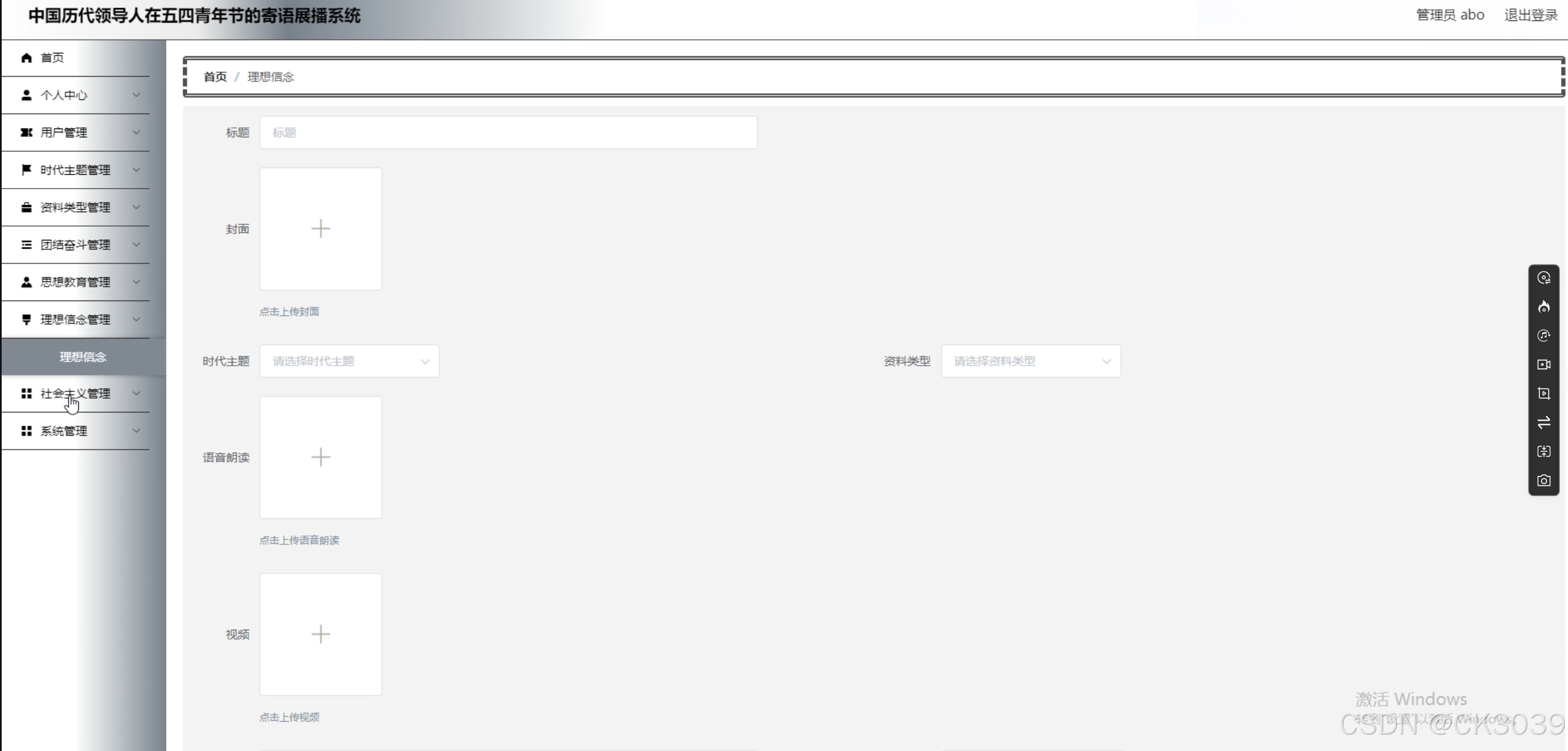Click the 标题 text input field
Viewport: 1568px width, 751px height.
(508, 133)
